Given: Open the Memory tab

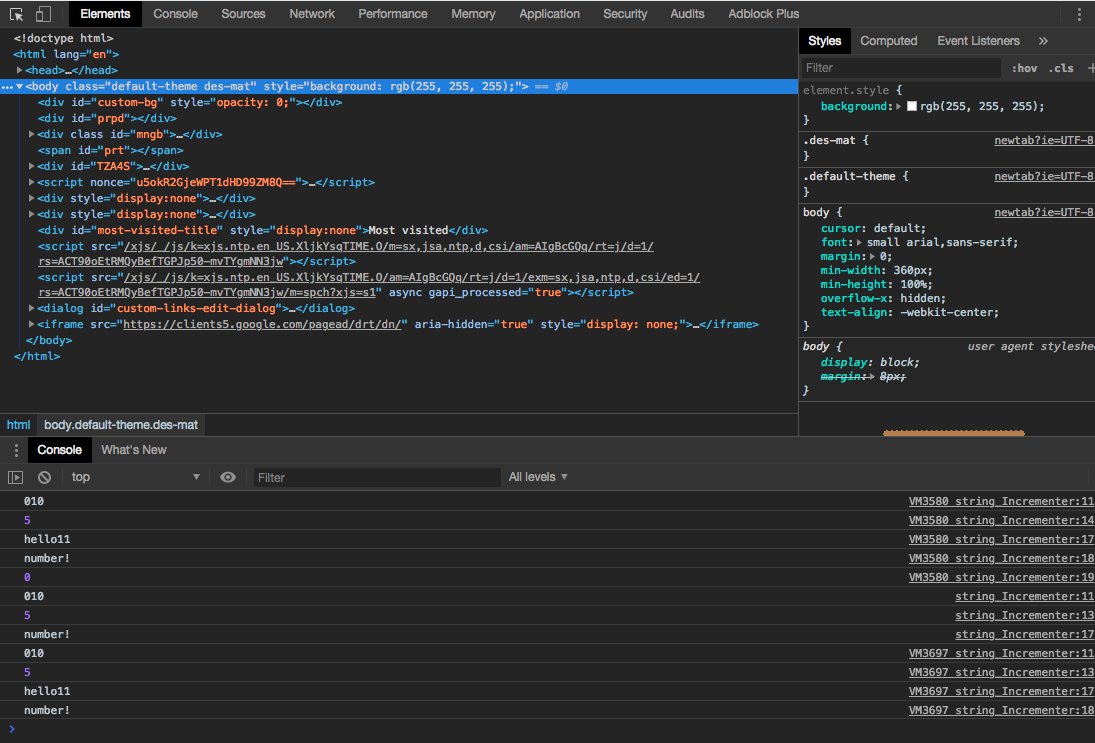Looking at the screenshot, I should pos(473,14).
